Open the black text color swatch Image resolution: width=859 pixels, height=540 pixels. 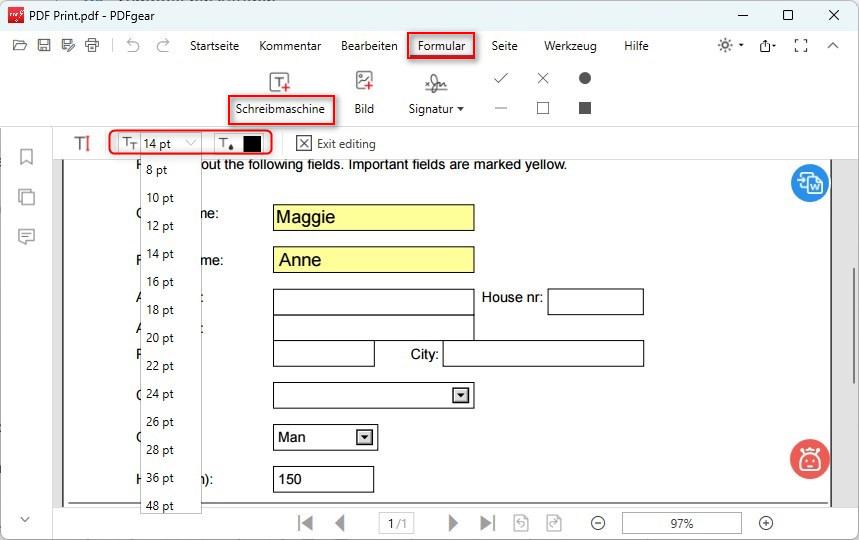pyautogui.click(x=252, y=144)
